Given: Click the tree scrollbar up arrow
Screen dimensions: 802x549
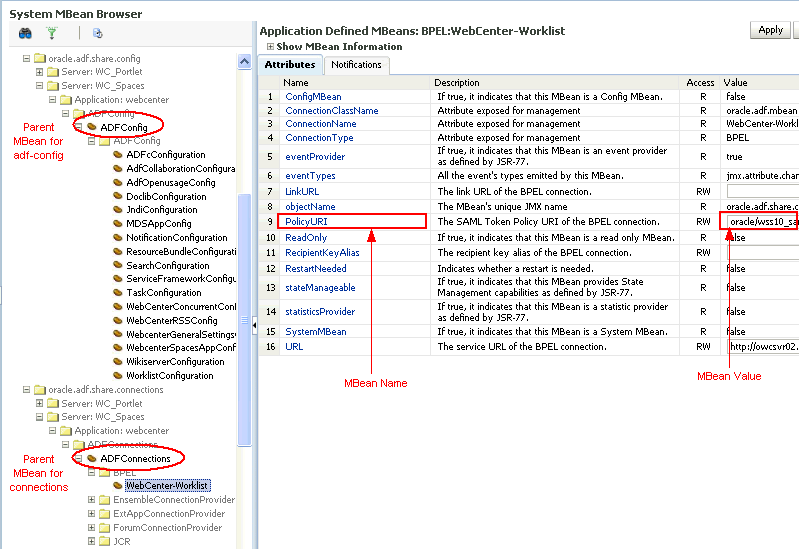Looking at the screenshot, I should click(x=244, y=62).
